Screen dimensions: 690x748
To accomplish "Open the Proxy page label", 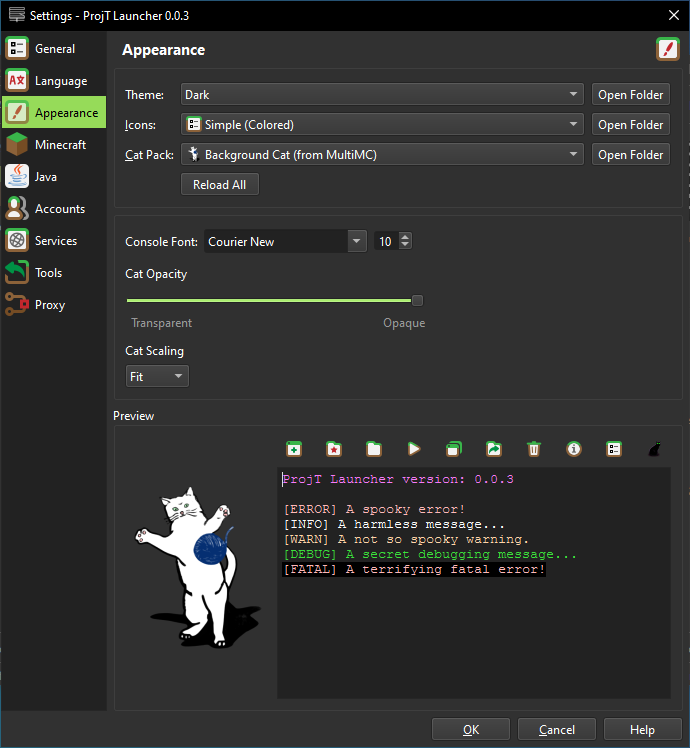I will [50, 305].
